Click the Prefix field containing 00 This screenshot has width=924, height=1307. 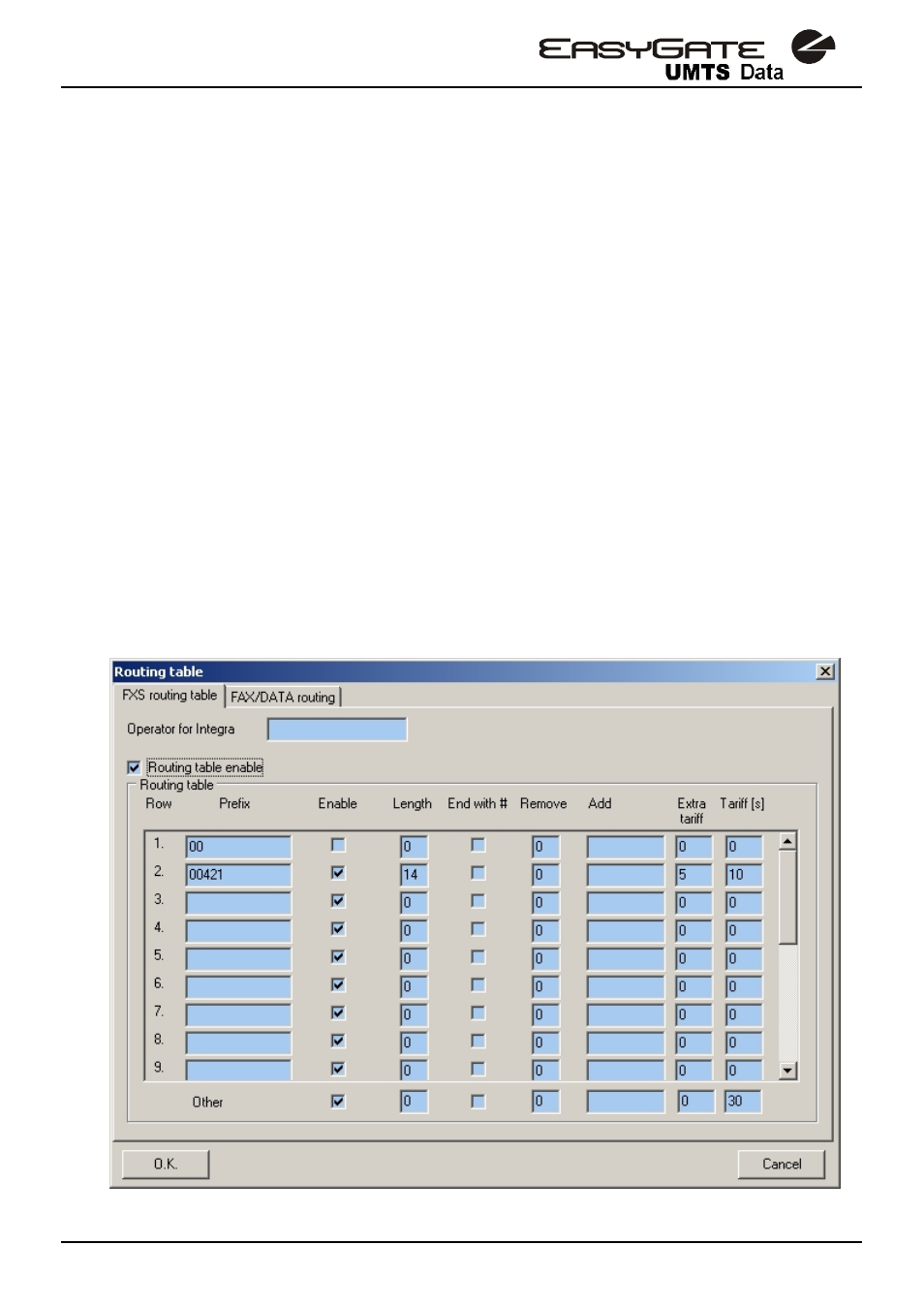238,847
